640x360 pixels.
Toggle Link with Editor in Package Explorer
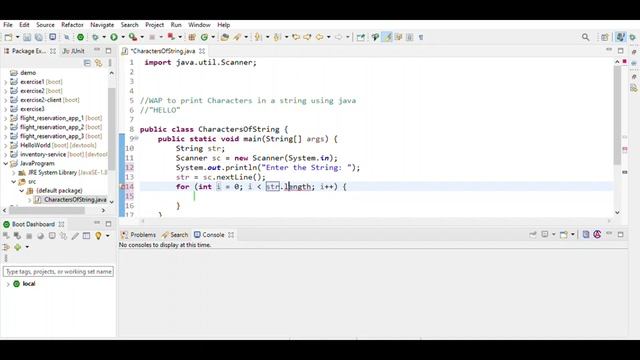(x=98, y=63)
